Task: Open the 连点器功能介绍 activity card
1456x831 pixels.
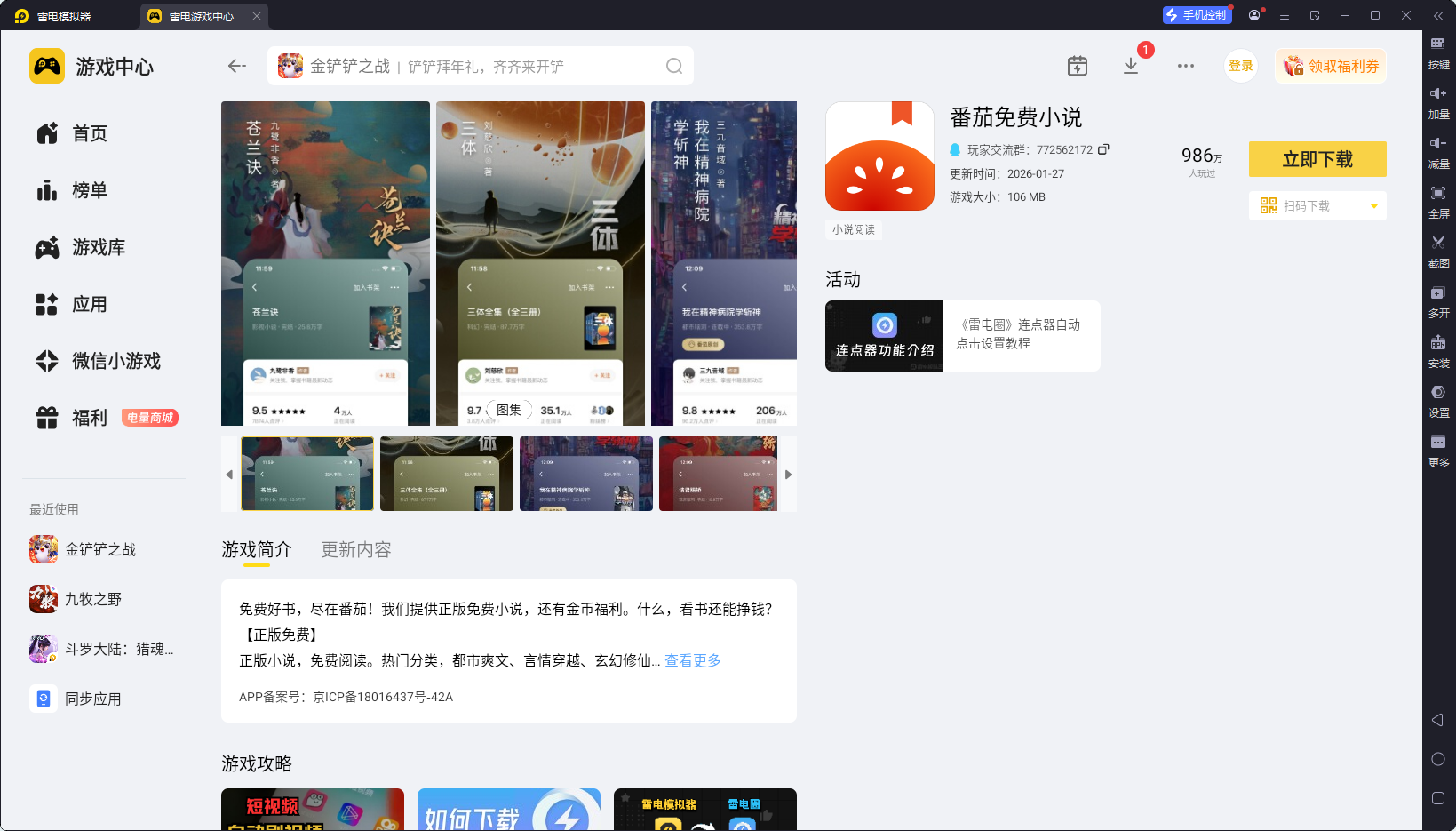Action: tap(963, 336)
